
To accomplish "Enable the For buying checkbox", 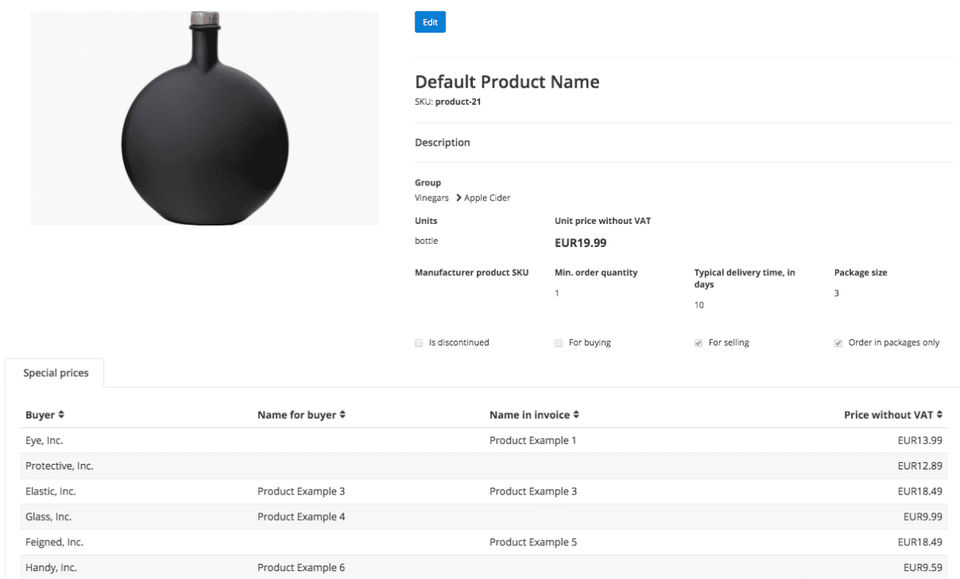I will 559,343.
